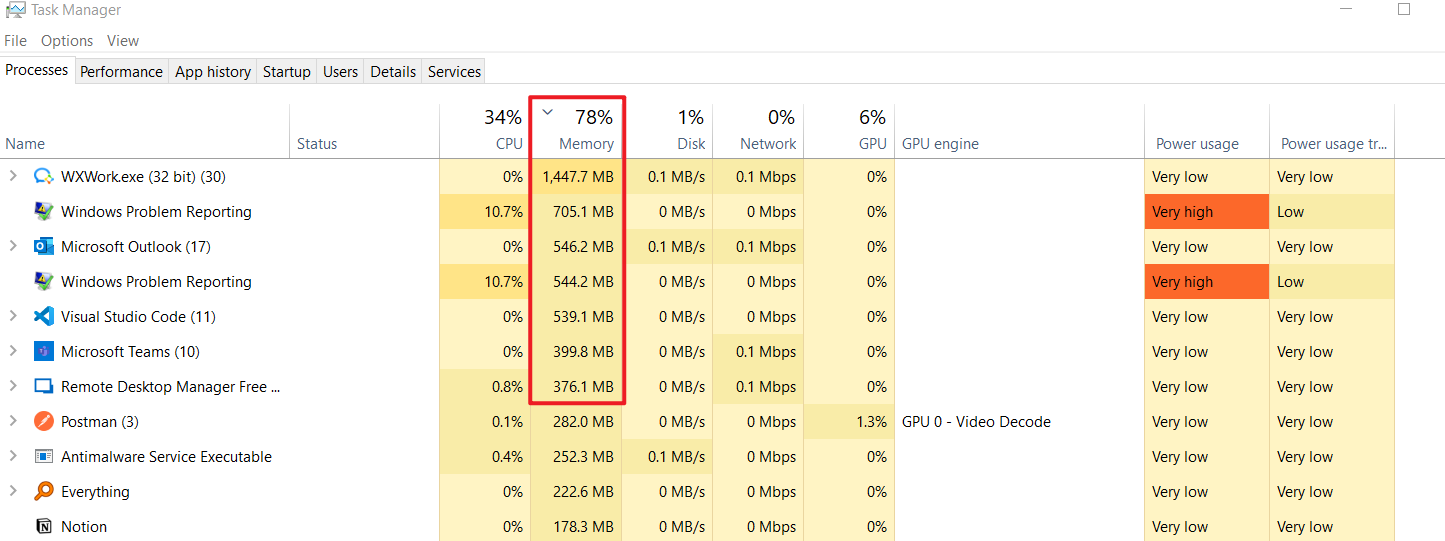Click the Microsoft Outlook process icon
This screenshot has width=1445, height=541.
click(43, 247)
